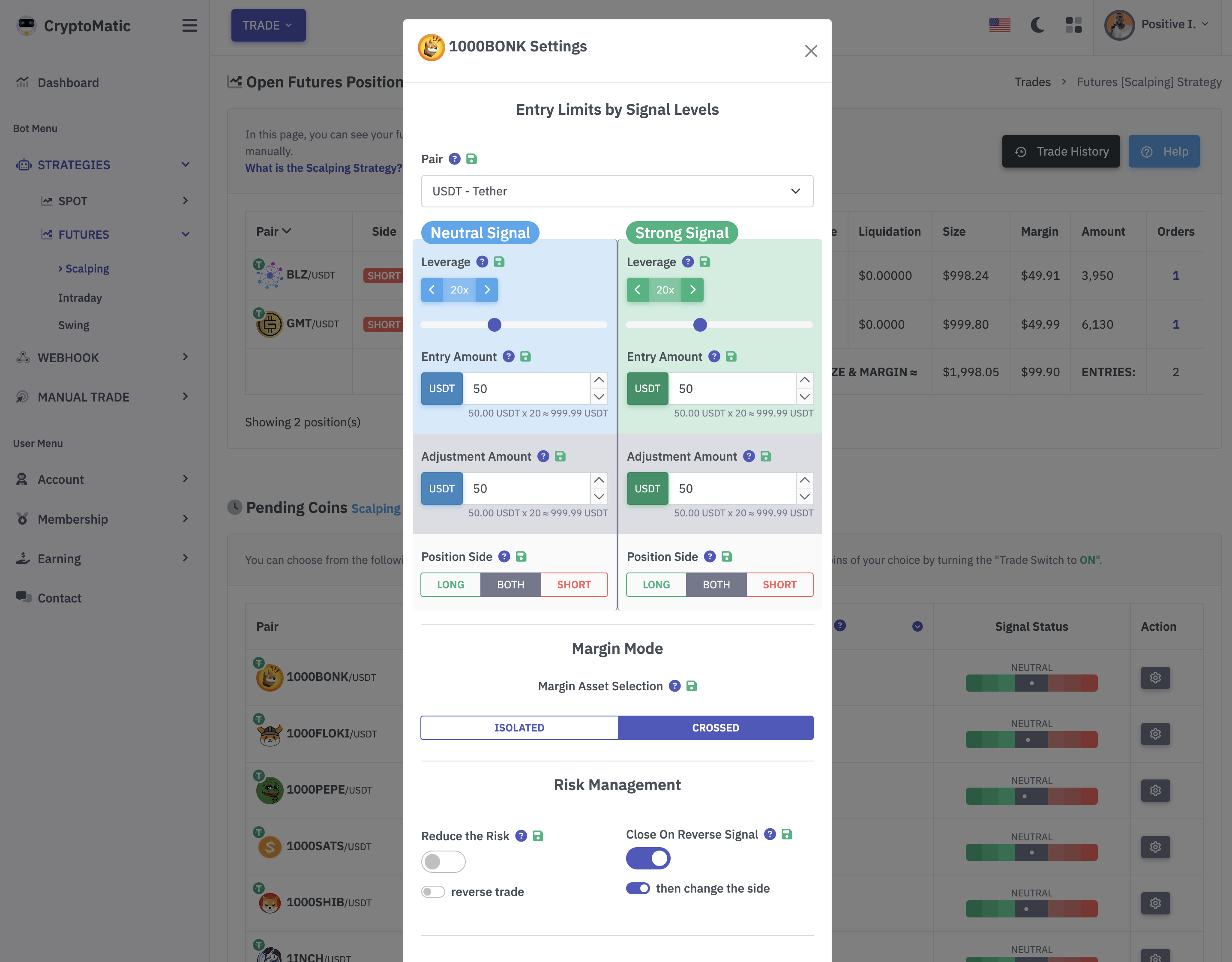
Task: Click the Strong Signal leverage slider handle
Action: coord(699,325)
